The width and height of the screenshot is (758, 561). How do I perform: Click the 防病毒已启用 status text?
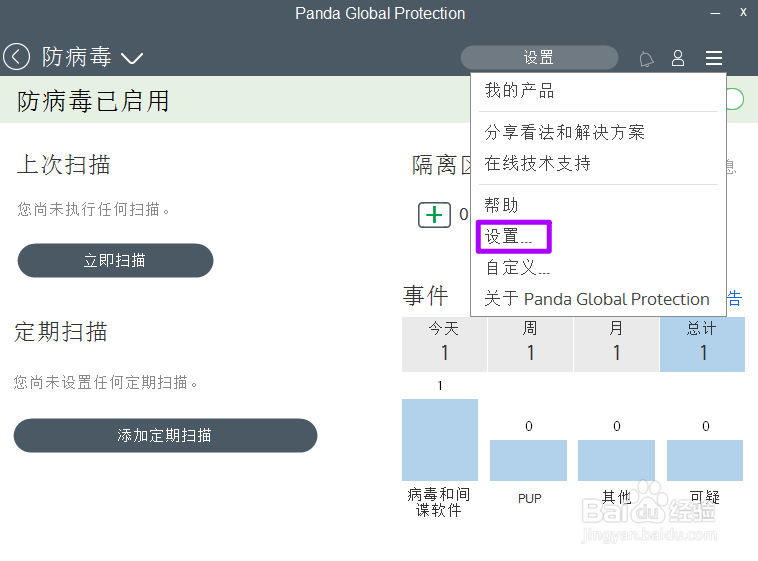(93, 101)
